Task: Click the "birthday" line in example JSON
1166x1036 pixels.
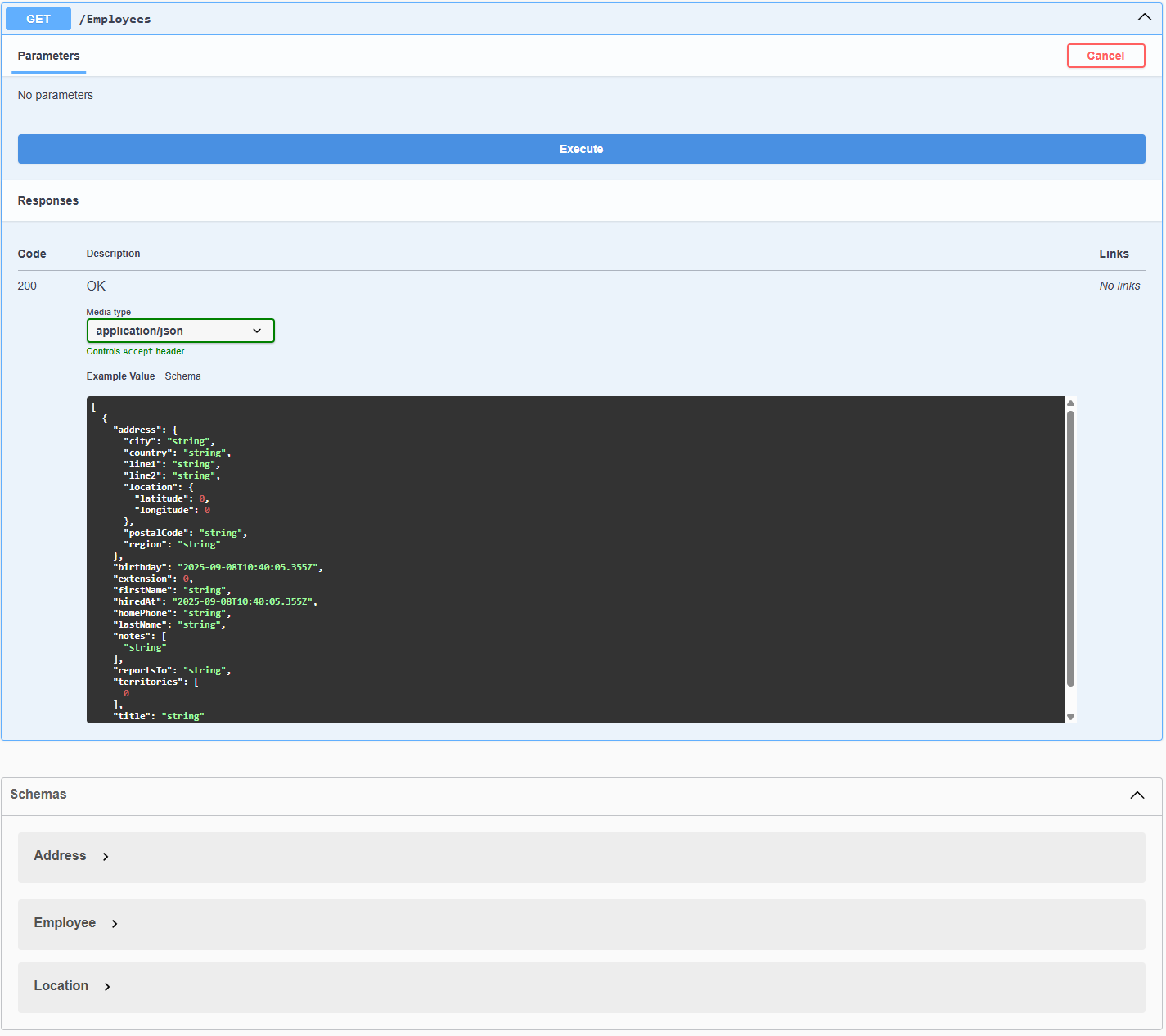Action: [x=218, y=567]
